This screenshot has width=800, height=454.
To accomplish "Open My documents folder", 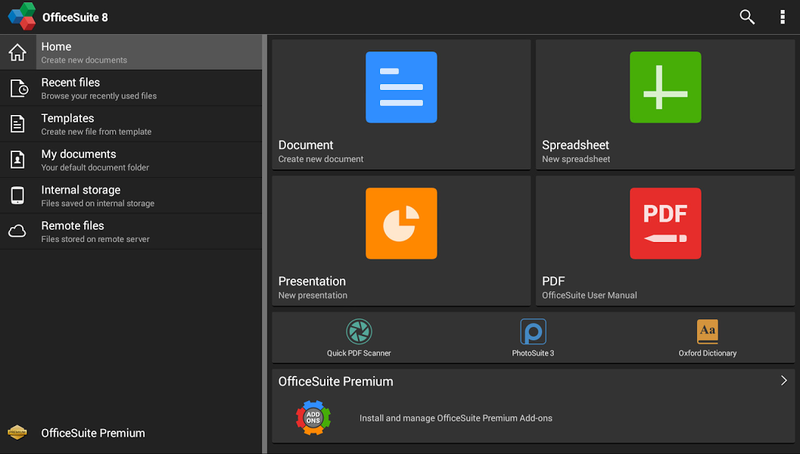I will coord(131,160).
